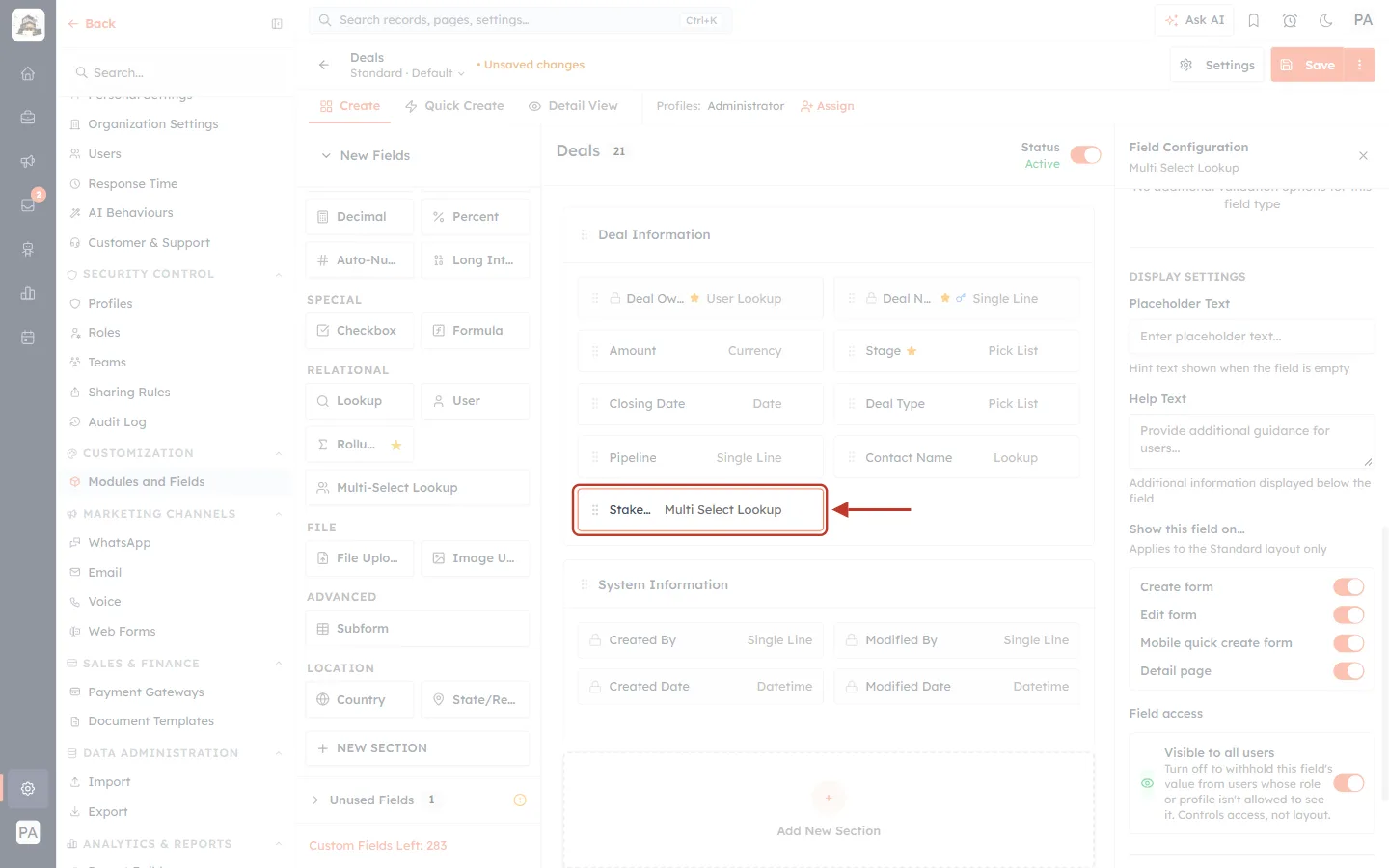1389x868 pixels.
Task: Open the calendar icon in left rail
Action: point(28,338)
